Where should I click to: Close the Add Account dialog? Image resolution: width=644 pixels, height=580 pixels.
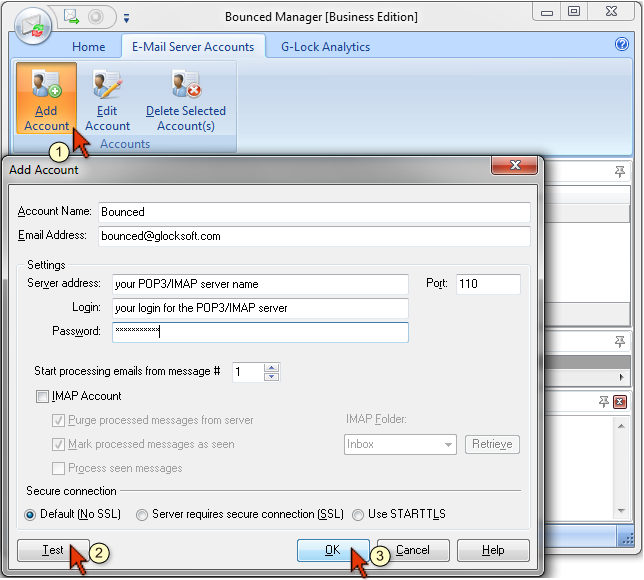[515, 165]
